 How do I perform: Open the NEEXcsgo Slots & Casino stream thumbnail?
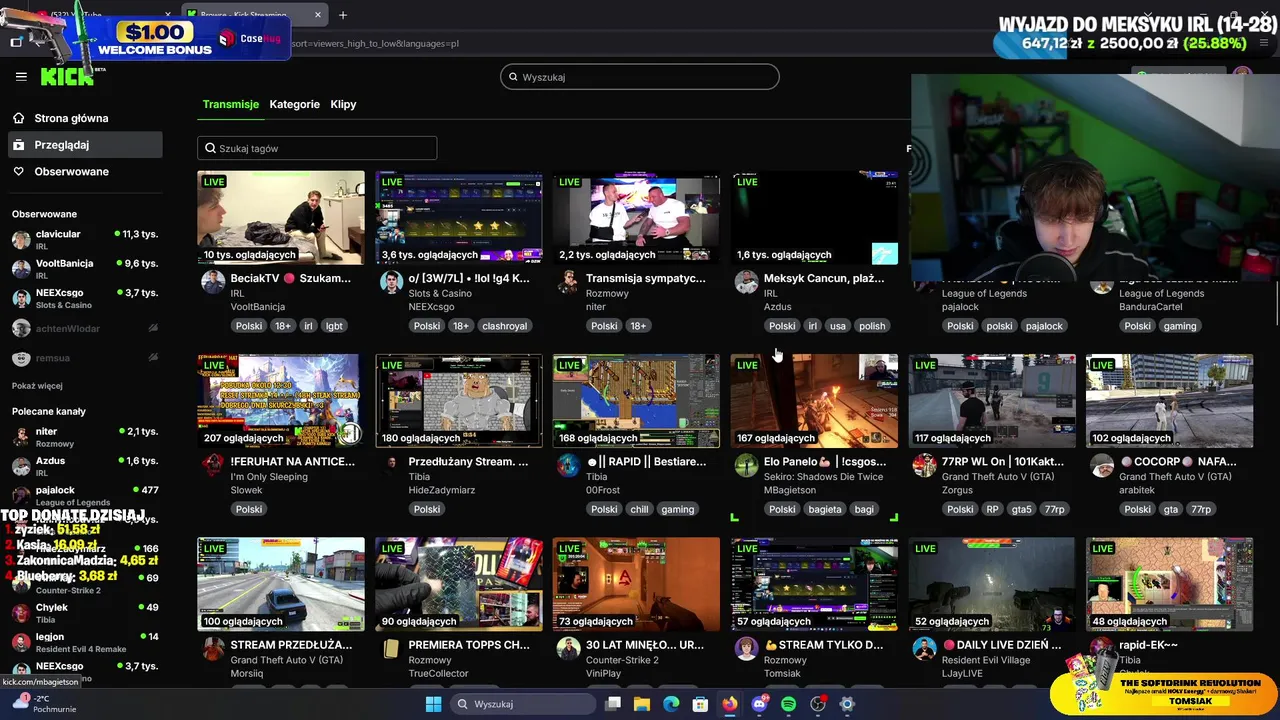(x=459, y=217)
